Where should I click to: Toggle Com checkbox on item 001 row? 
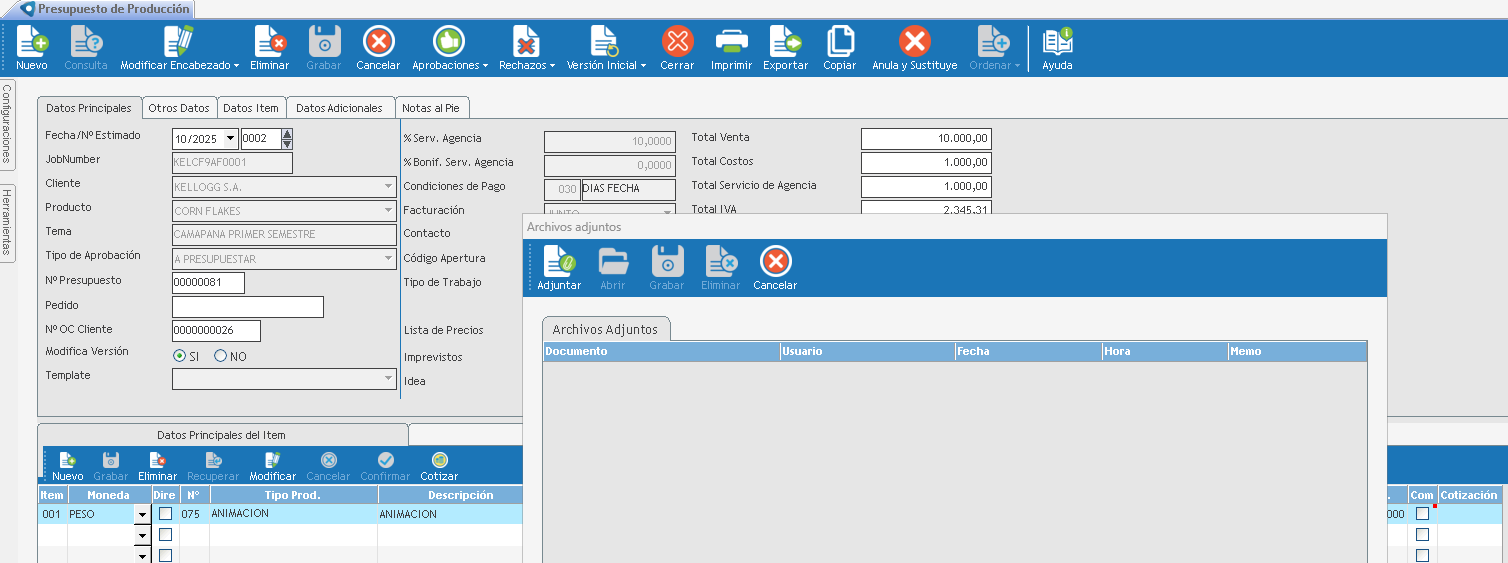click(x=1422, y=514)
